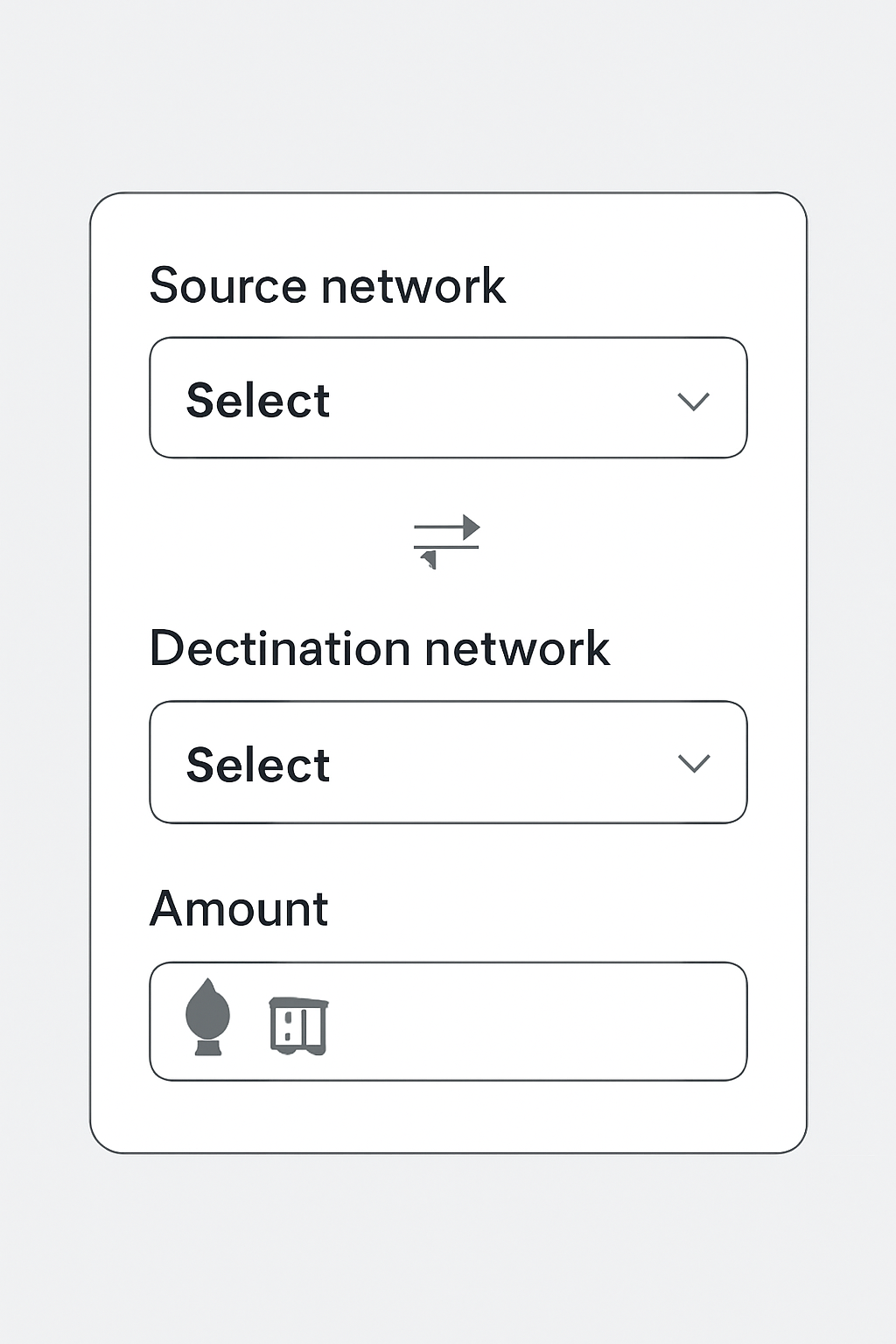896x1344 pixels.
Task: Open the Dectination network dropdown
Action: (448, 761)
